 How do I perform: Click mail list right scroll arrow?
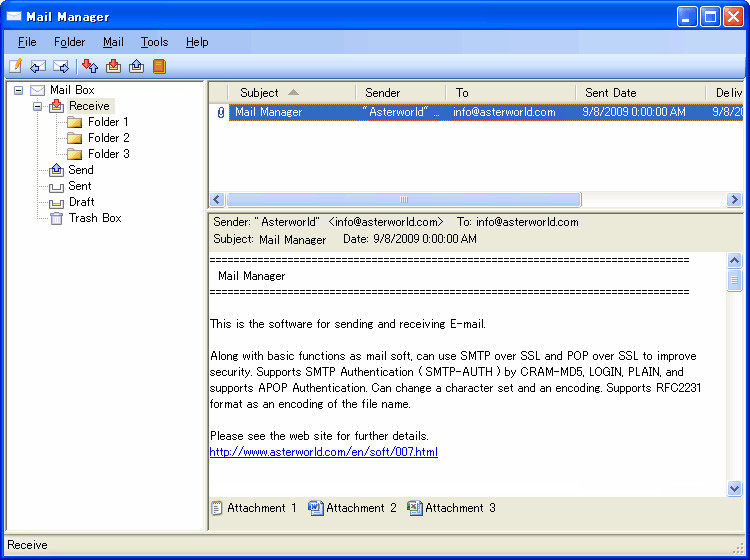[x=734, y=199]
